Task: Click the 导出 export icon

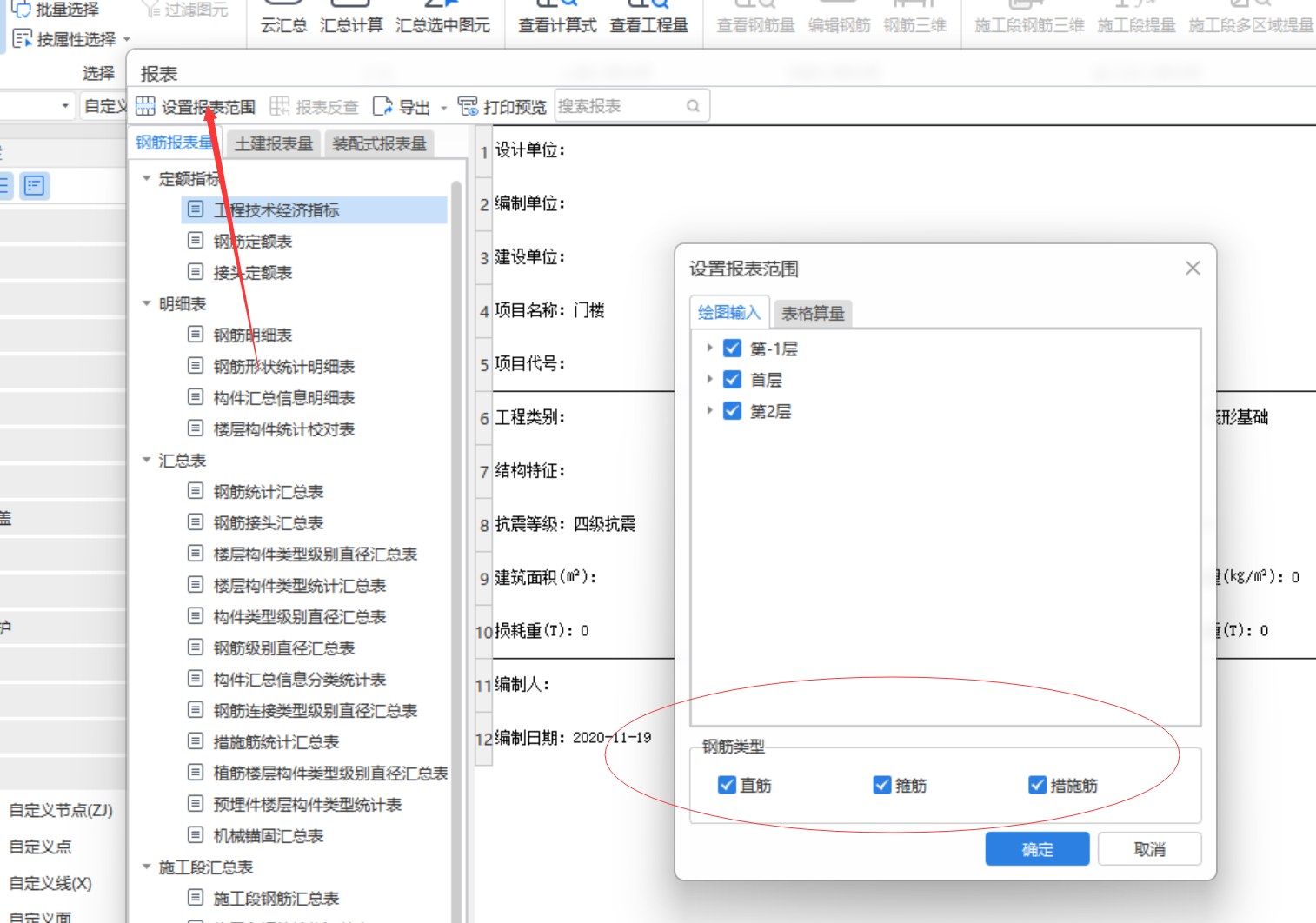Action: pyautogui.click(x=382, y=107)
